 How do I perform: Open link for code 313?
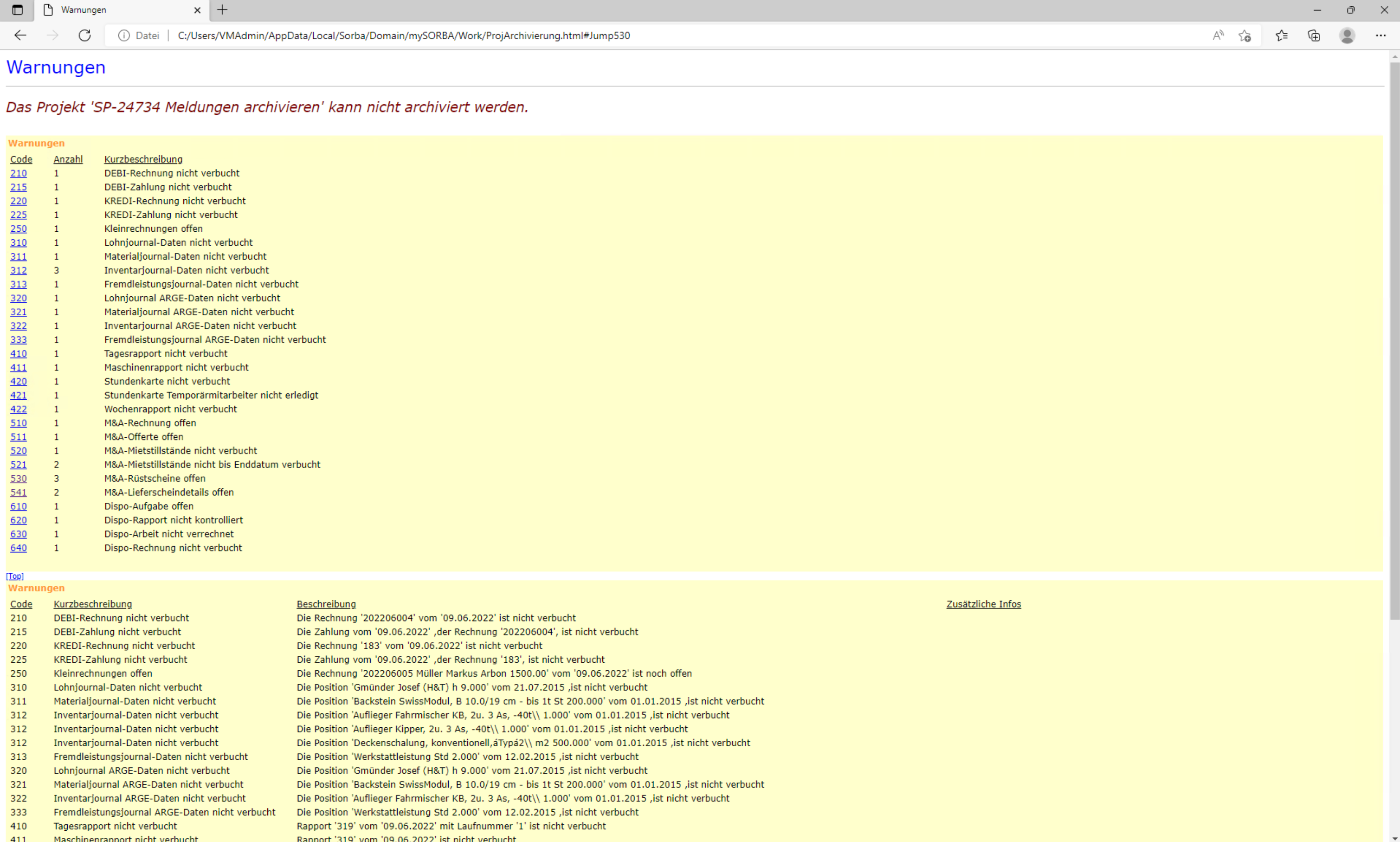[x=18, y=284]
